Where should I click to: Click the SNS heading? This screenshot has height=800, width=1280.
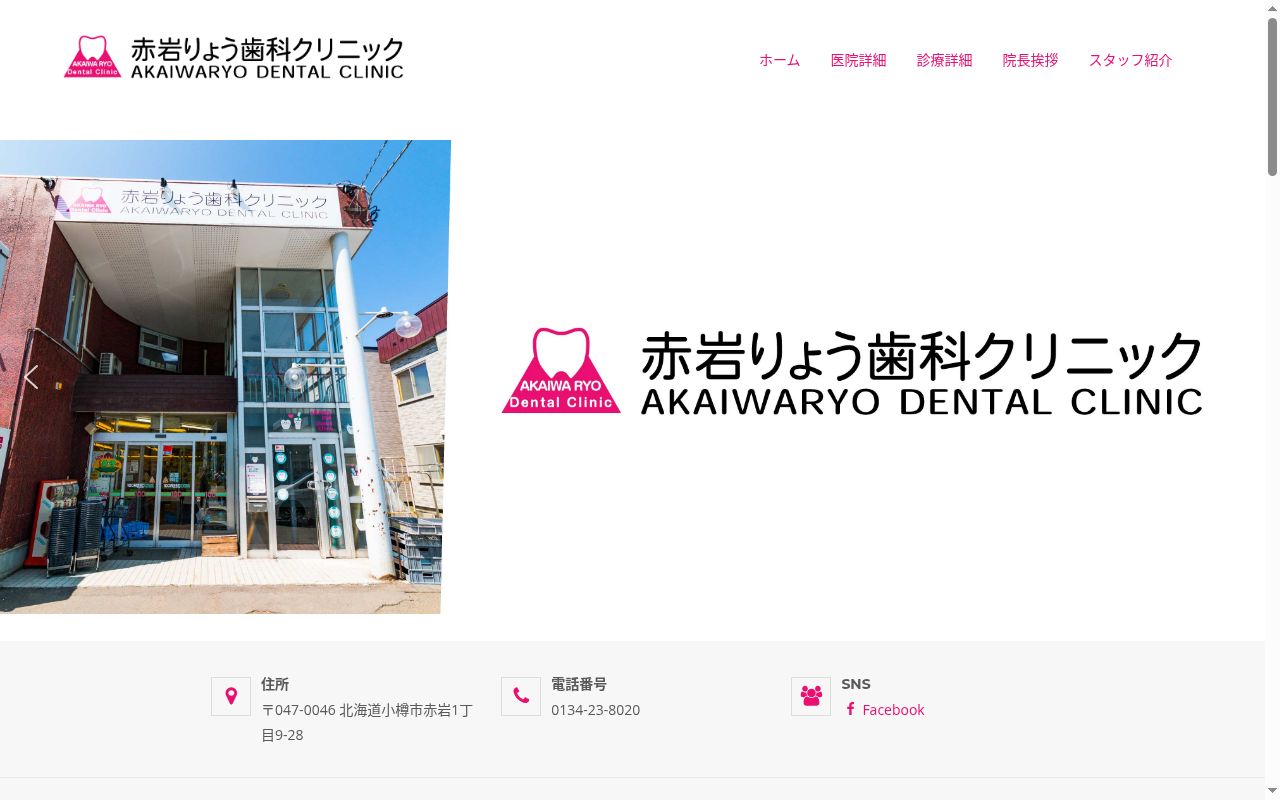point(856,684)
